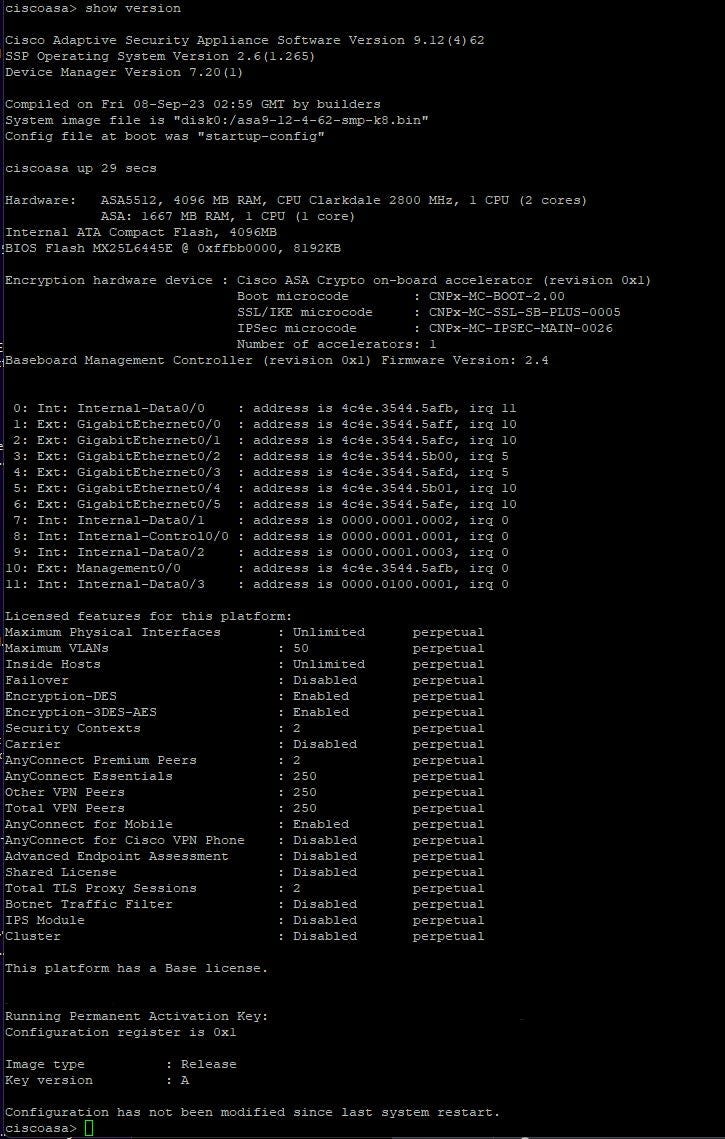This screenshot has height=1139, width=725.
Task: Click 'ciscoasa up 29 secs' uptime line
Action: click(81, 169)
